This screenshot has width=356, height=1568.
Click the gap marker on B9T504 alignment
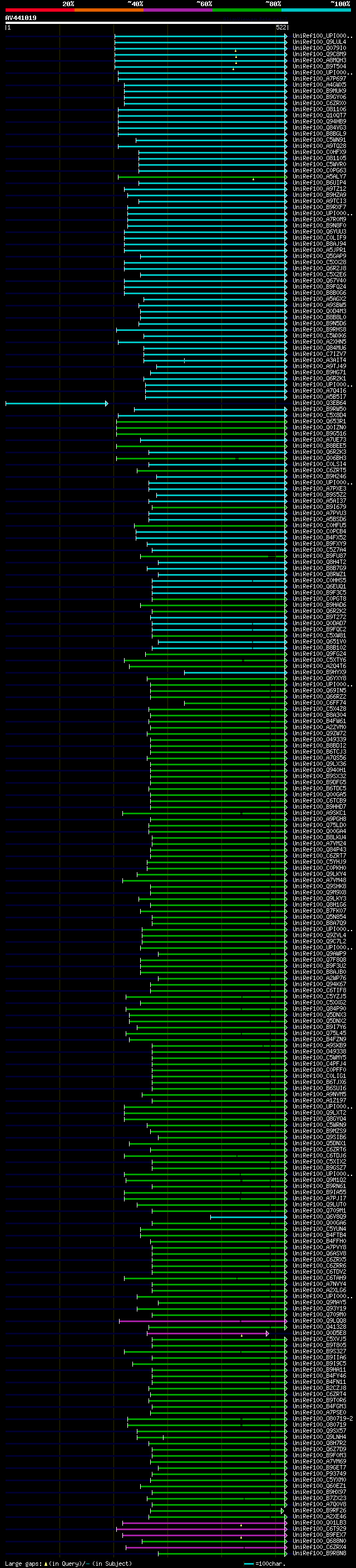(234, 69)
